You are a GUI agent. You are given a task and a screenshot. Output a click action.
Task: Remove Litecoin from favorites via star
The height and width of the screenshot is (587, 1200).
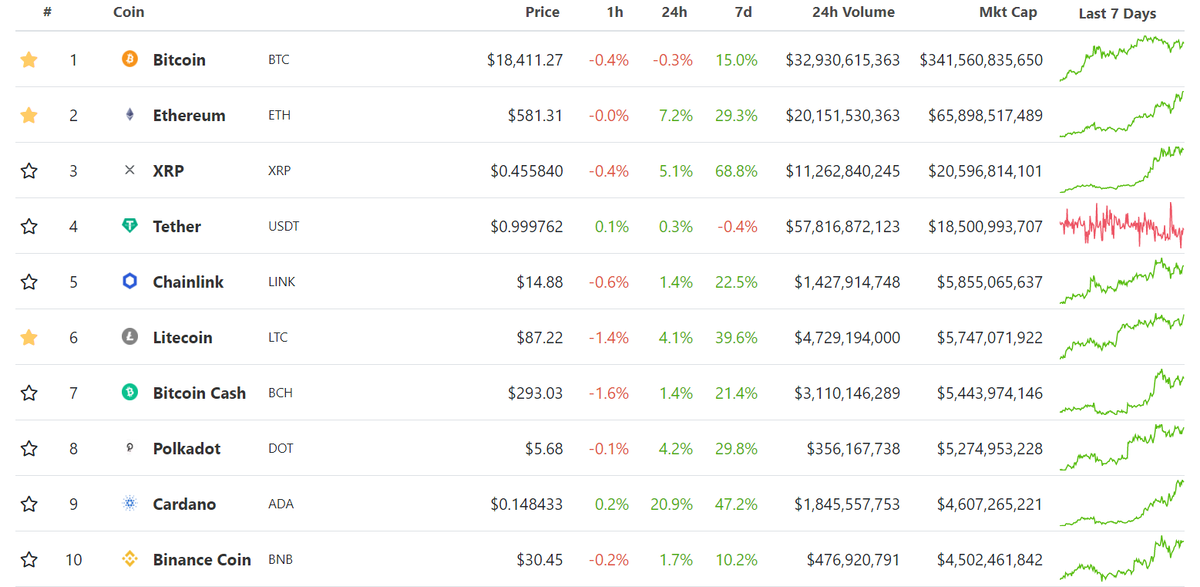[29, 337]
